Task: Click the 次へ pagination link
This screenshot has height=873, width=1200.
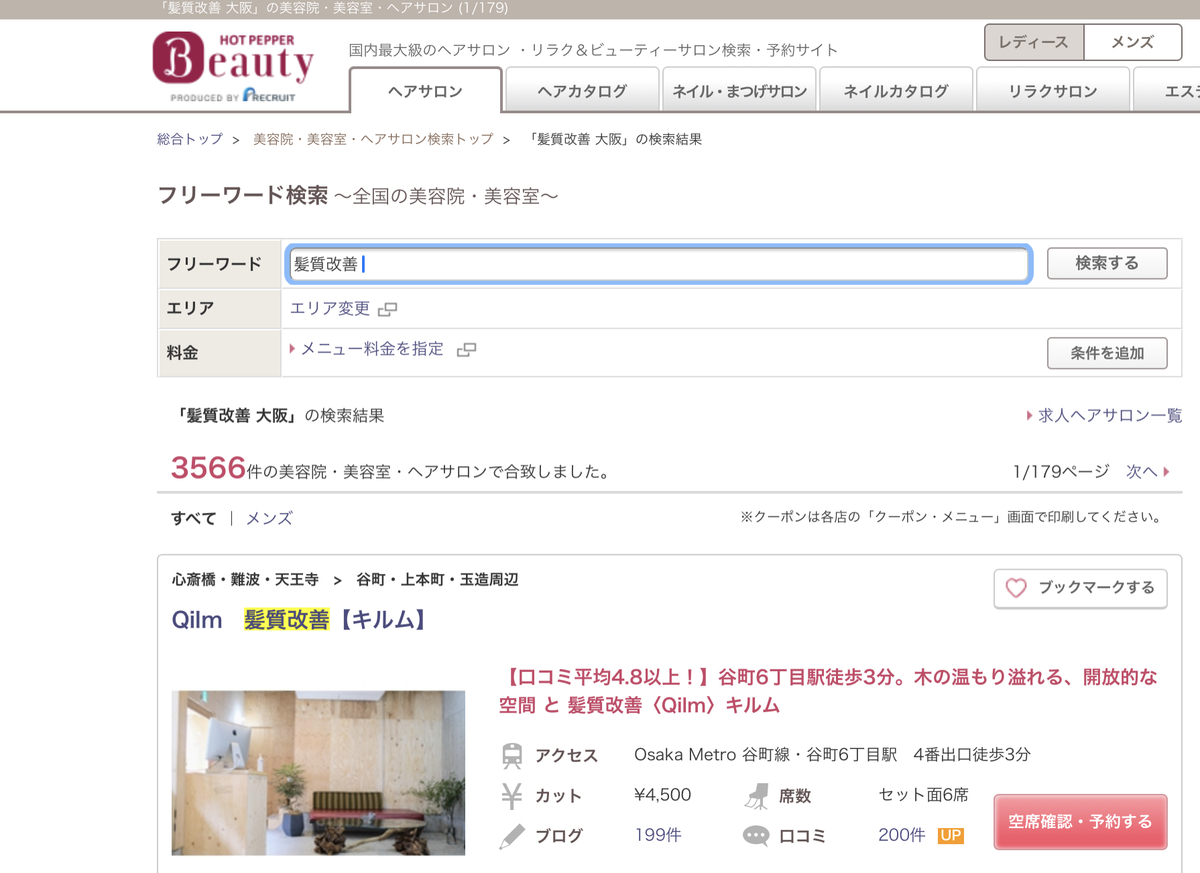Action: pyautogui.click(x=1143, y=471)
